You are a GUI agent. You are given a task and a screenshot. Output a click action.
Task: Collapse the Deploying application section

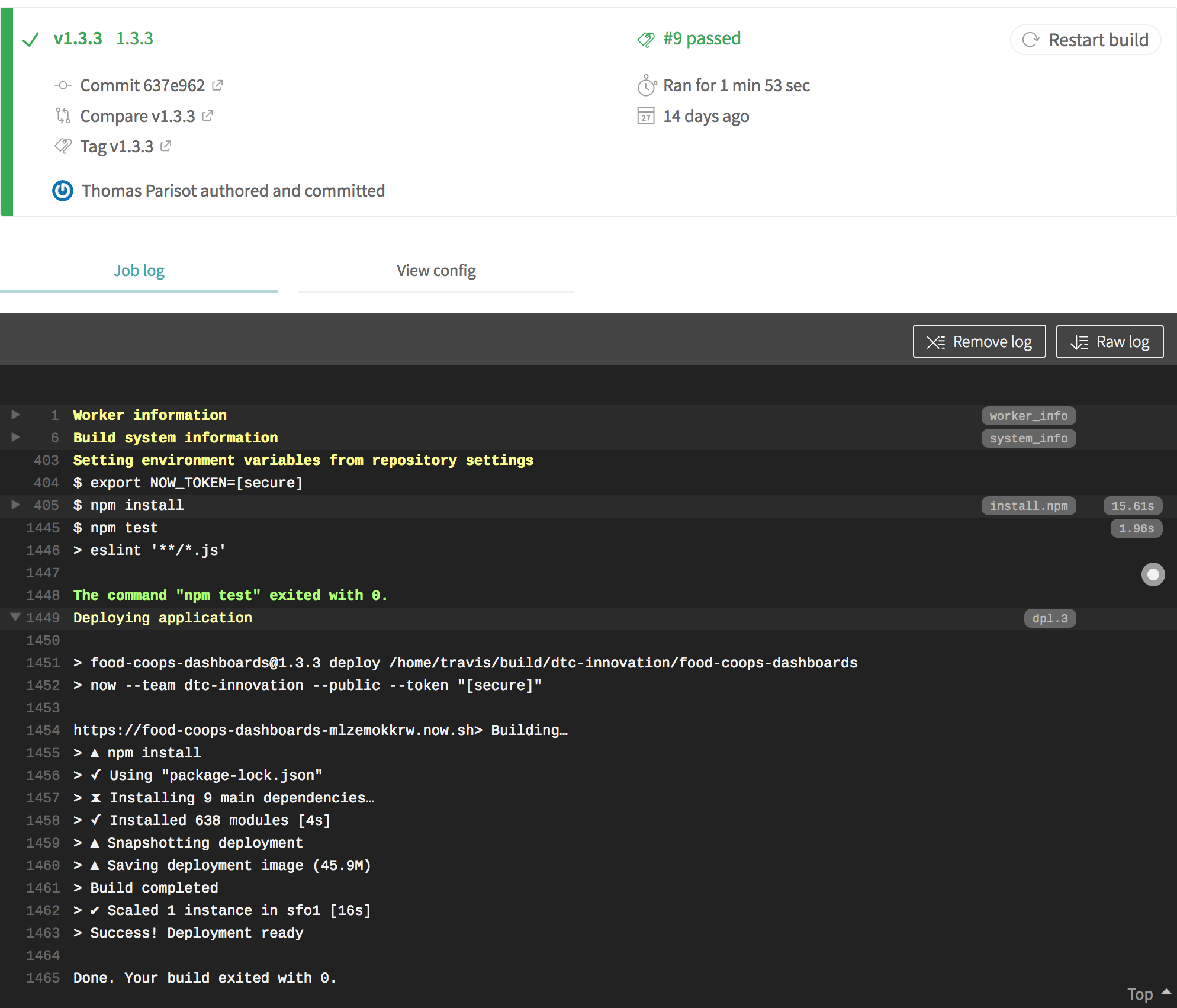(15, 617)
